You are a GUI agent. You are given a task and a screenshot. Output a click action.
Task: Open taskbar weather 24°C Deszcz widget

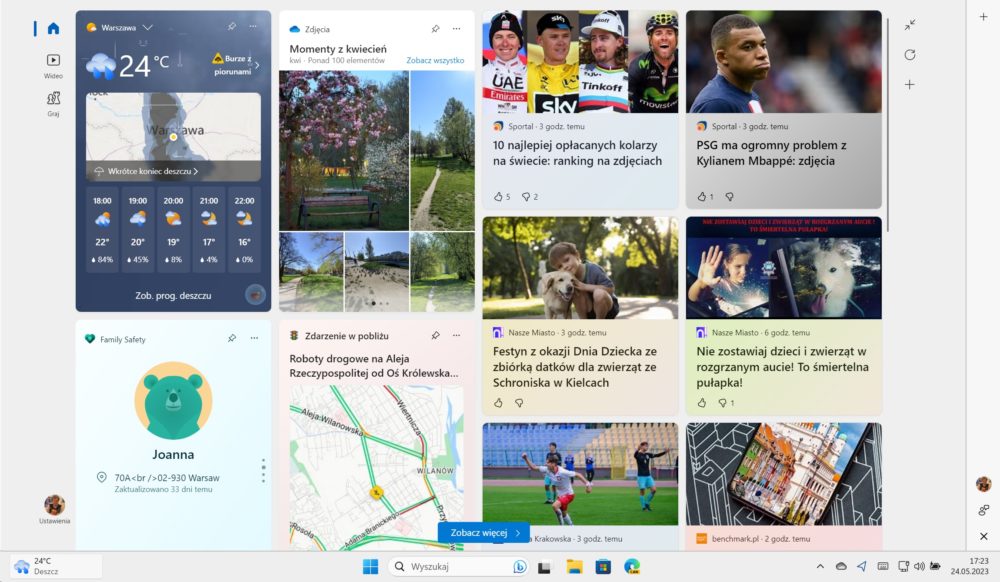[56, 566]
